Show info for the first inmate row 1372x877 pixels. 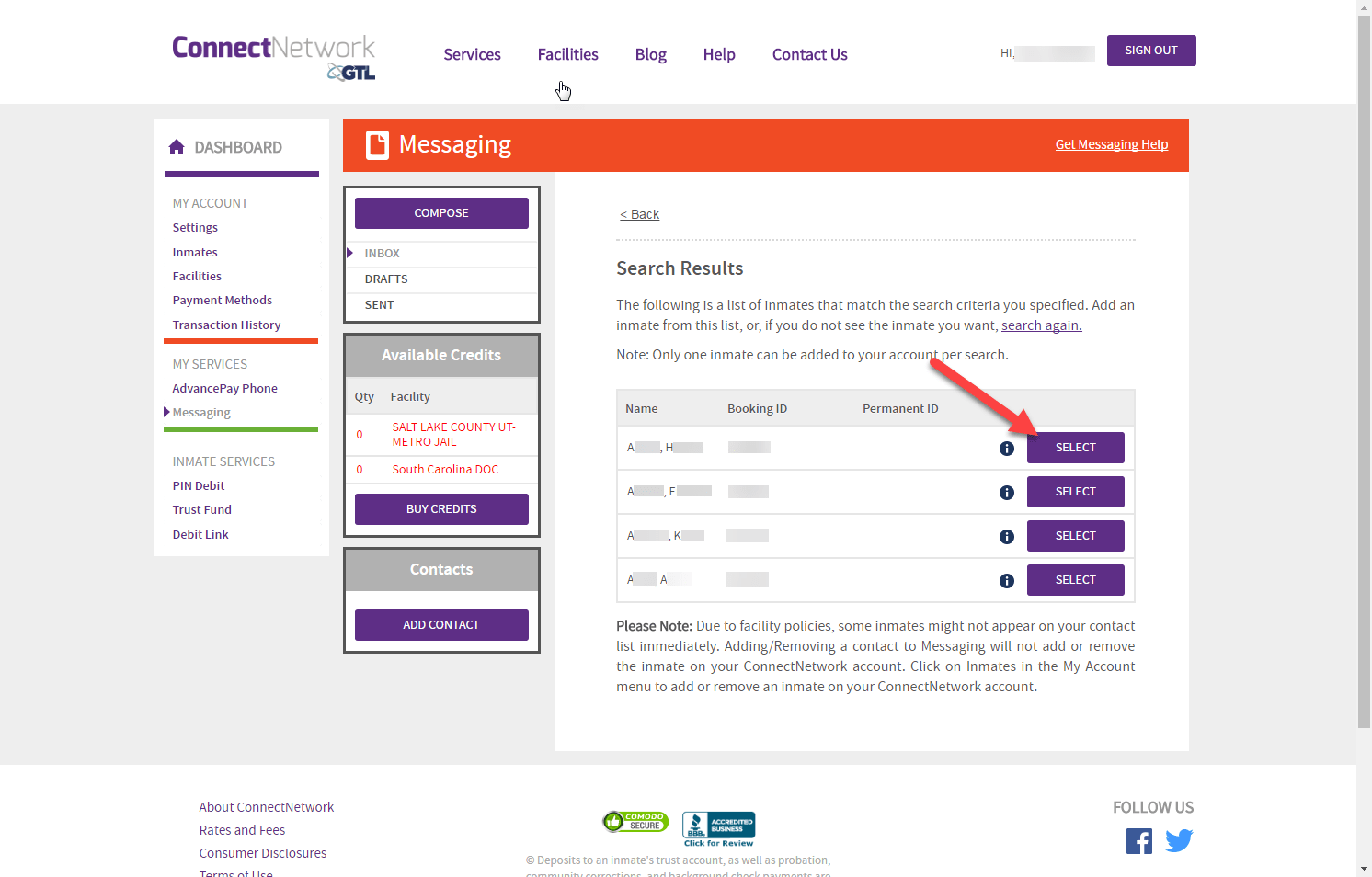tap(1007, 449)
